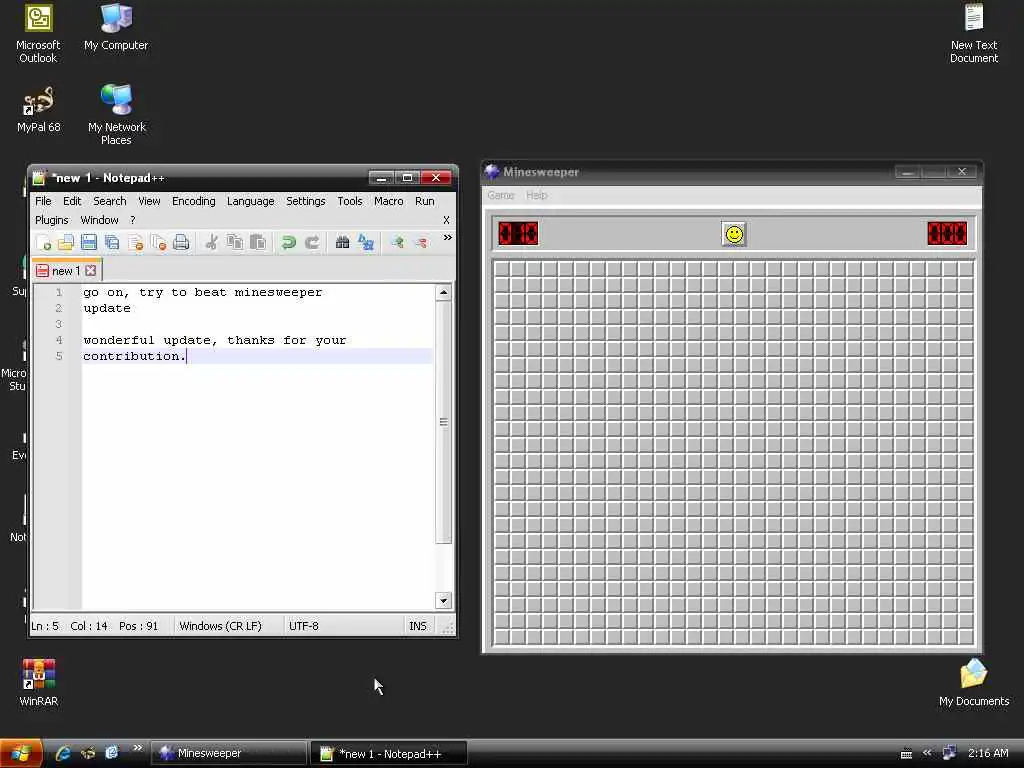This screenshot has width=1024, height=768.
Task: Open the Plugins menu
Action: [52, 220]
